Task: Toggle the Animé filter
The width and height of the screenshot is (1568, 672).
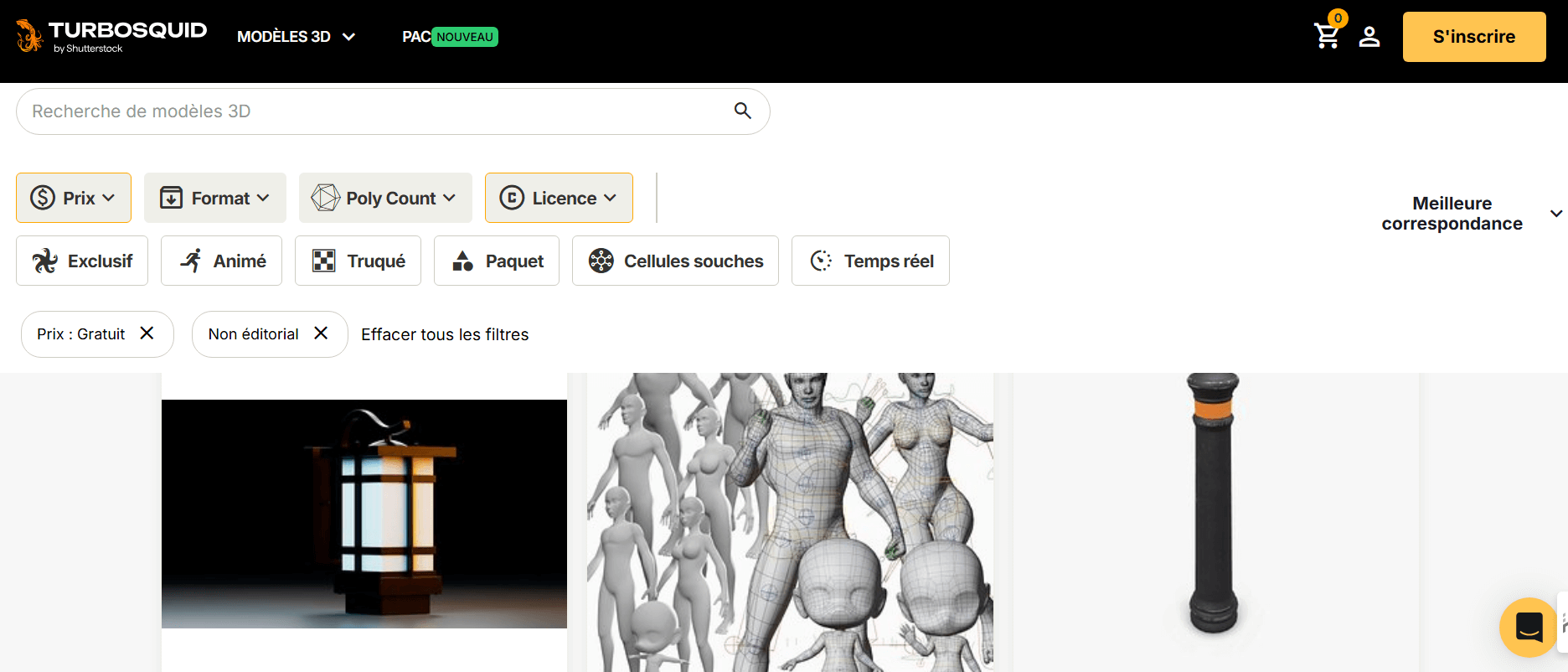Action: 222,261
